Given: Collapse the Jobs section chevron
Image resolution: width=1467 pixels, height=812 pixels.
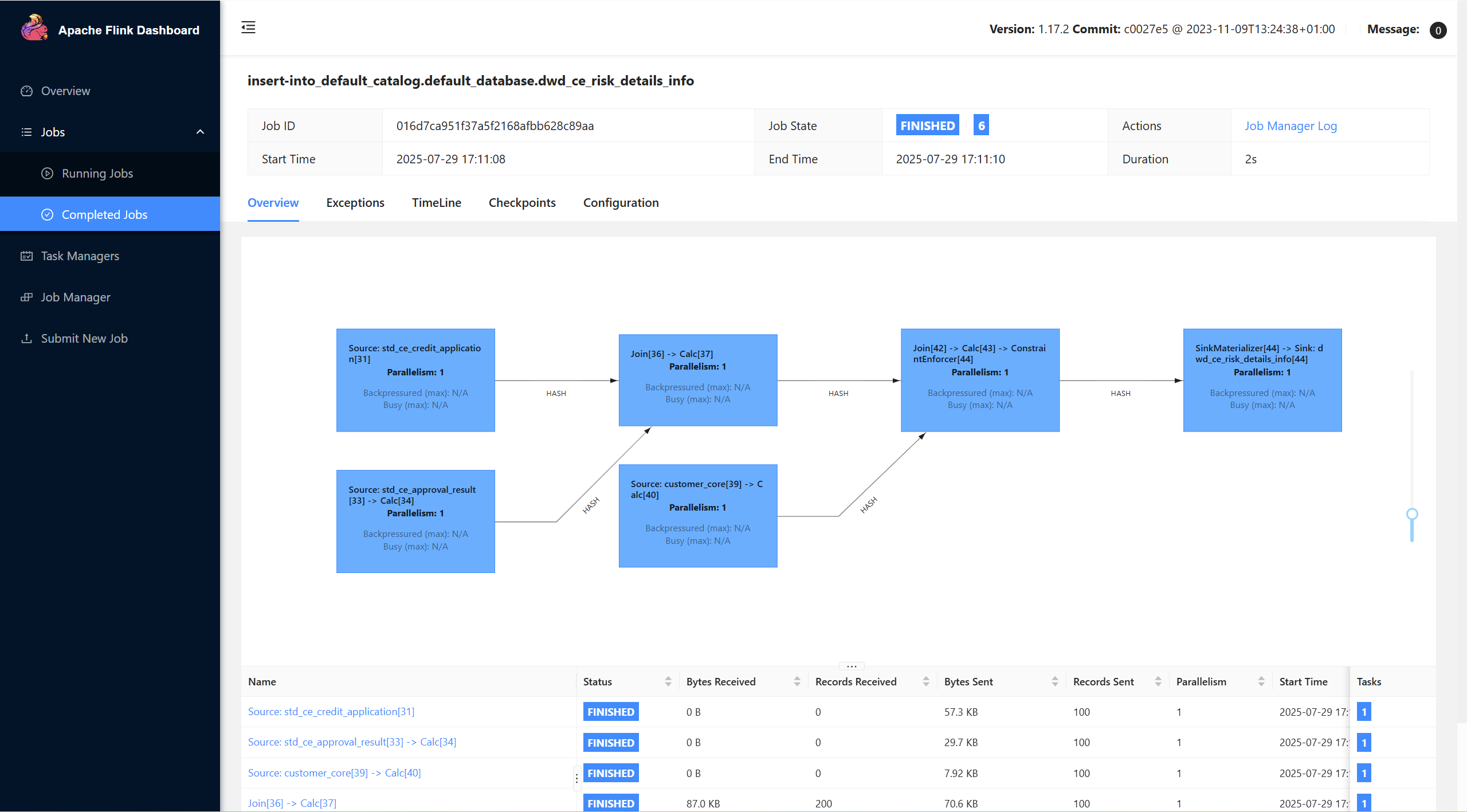Looking at the screenshot, I should 199,132.
